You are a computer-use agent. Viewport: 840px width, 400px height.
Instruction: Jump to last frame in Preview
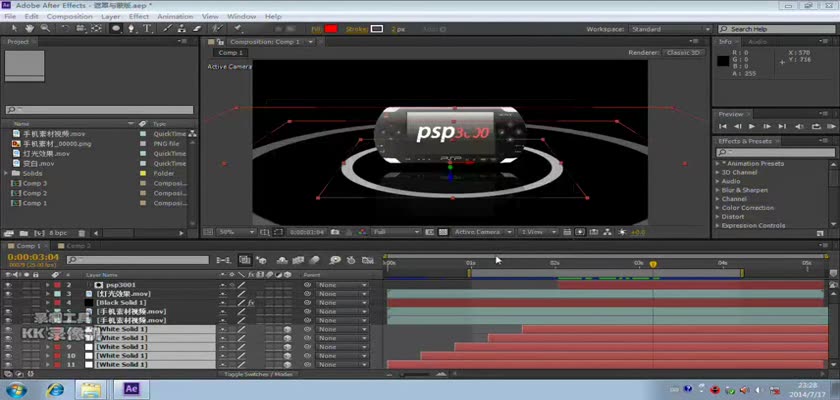tap(782, 126)
